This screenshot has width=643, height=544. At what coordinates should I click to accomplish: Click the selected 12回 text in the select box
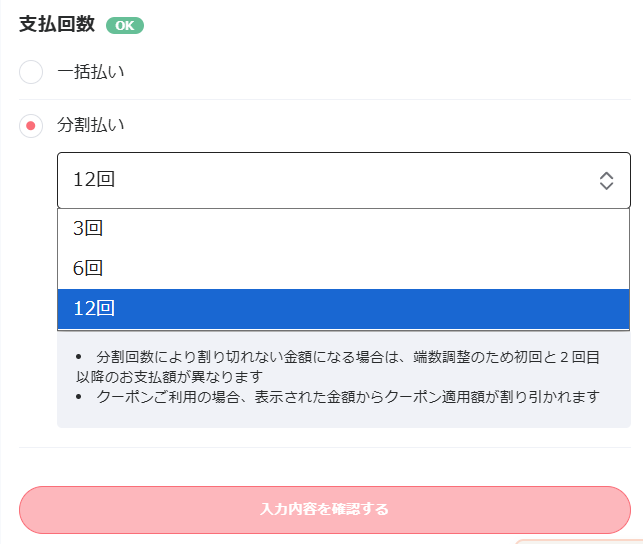[x=94, y=180]
